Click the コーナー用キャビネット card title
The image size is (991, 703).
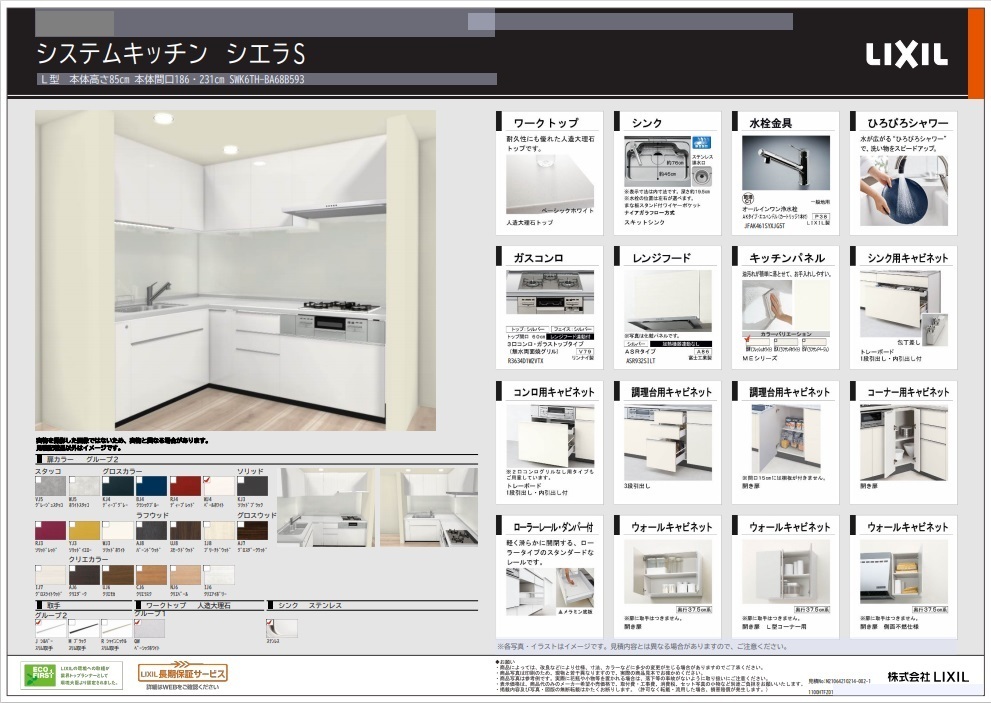pyautogui.click(x=907, y=392)
